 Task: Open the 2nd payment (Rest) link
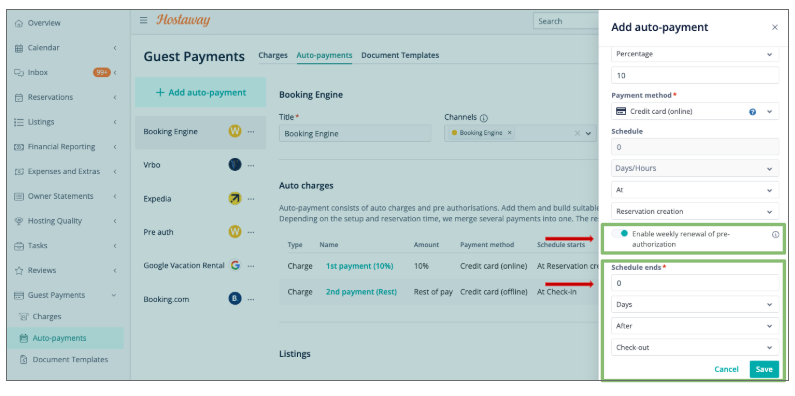point(361,292)
